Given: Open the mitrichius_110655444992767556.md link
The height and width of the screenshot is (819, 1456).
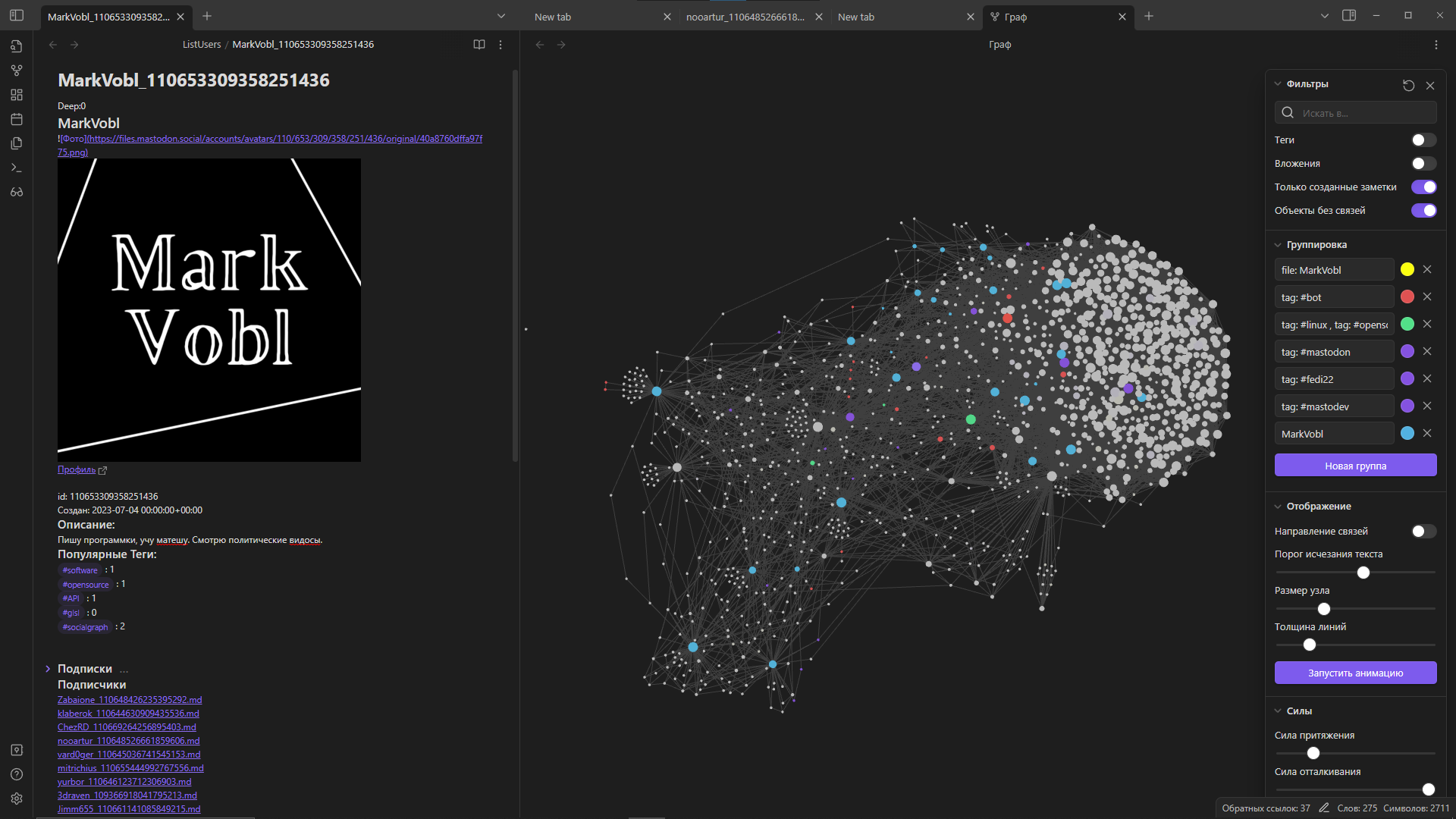Looking at the screenshot, I should pyautogui.click(x=130, y=768).
